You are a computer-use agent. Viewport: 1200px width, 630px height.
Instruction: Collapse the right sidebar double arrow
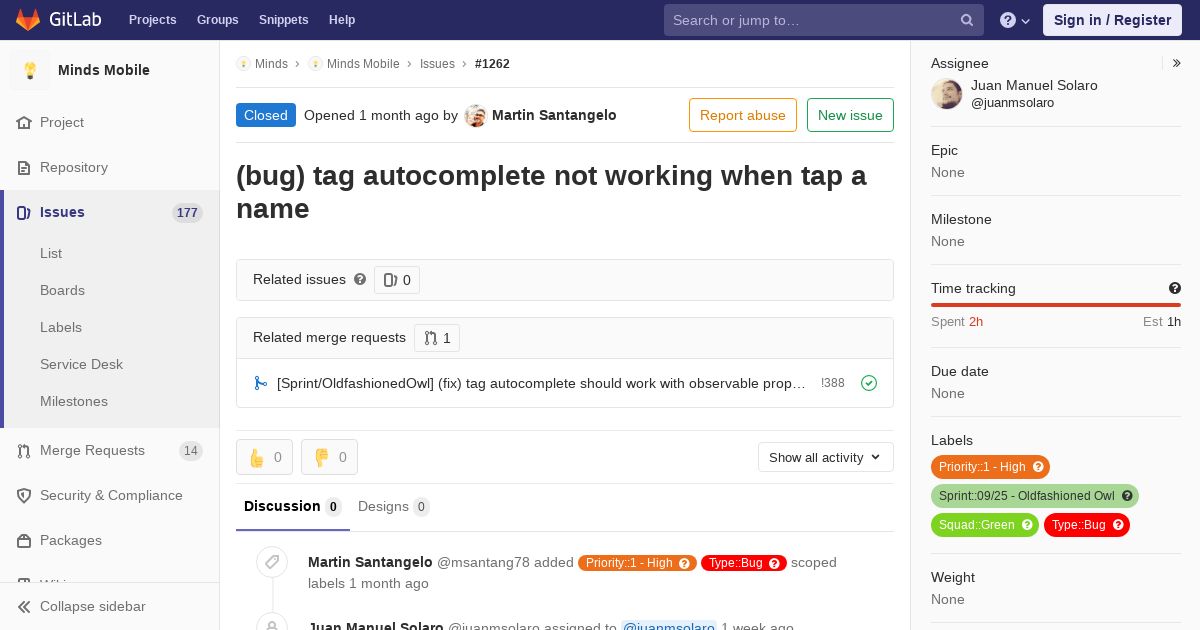pos(1177,63)
